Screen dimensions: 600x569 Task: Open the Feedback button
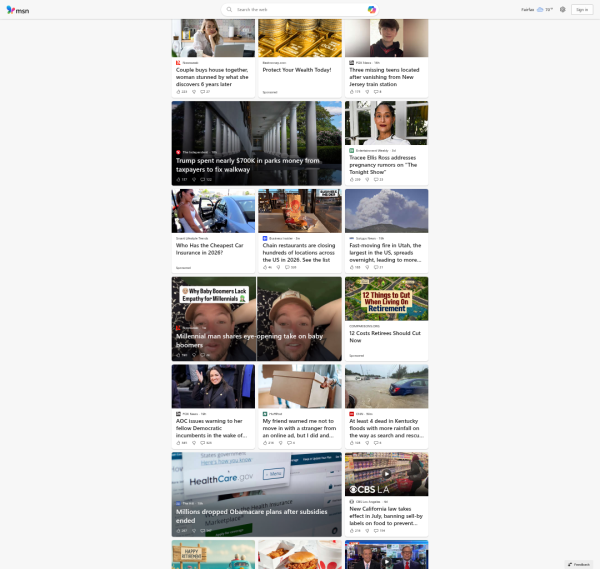[x=579, y=564]
